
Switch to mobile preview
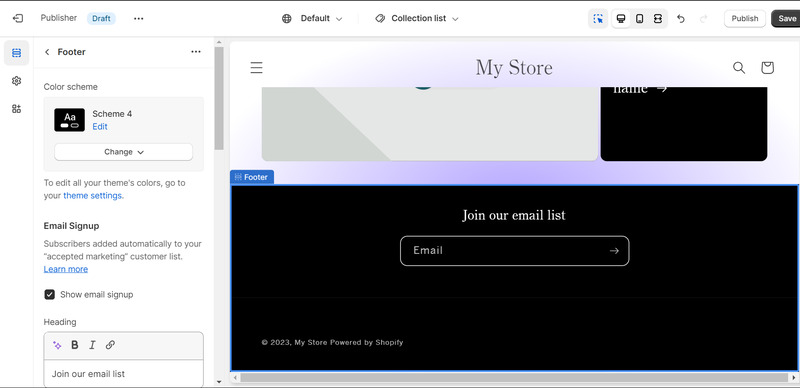coord(639,18)
